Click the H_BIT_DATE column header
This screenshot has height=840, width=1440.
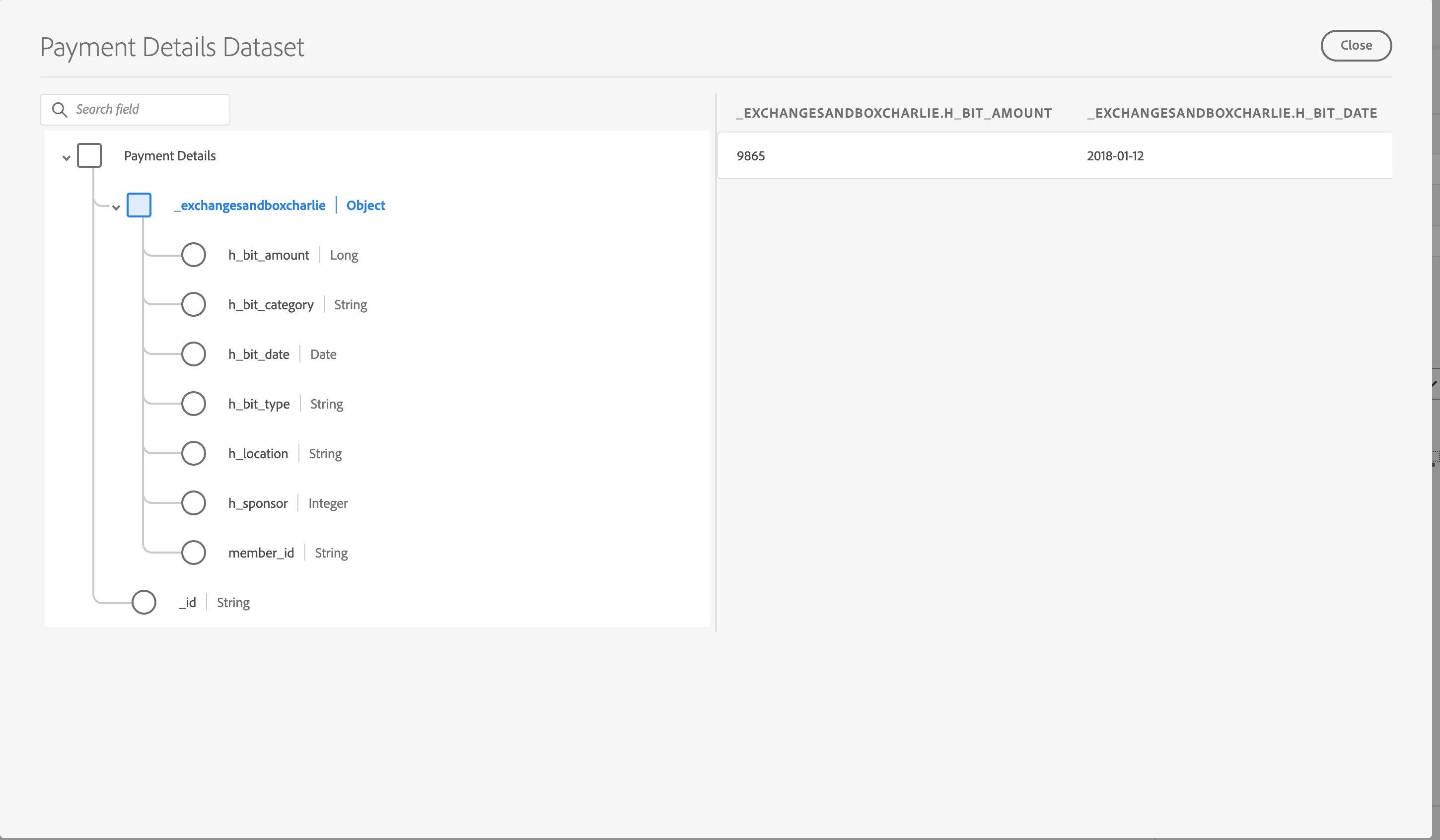pos(1231,113)
